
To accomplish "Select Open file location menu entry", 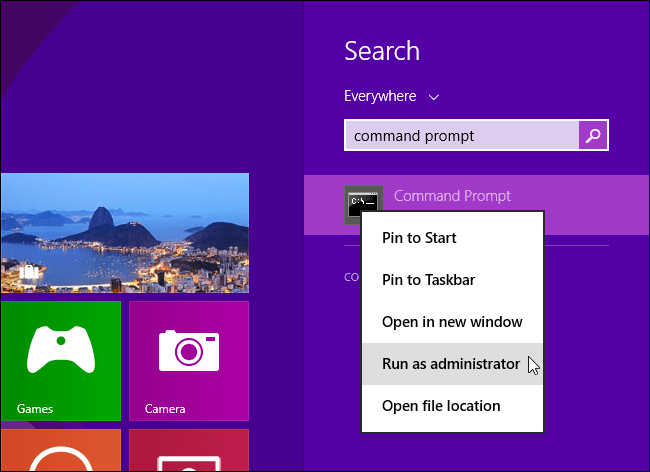I will [441, 406].
